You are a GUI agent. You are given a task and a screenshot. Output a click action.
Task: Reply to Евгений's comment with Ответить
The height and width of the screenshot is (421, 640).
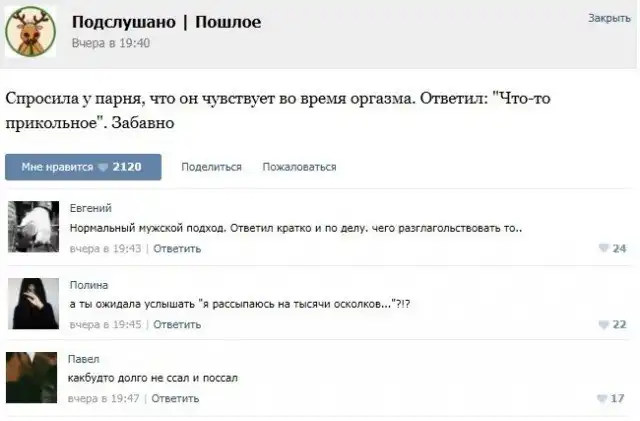(177, 248)
